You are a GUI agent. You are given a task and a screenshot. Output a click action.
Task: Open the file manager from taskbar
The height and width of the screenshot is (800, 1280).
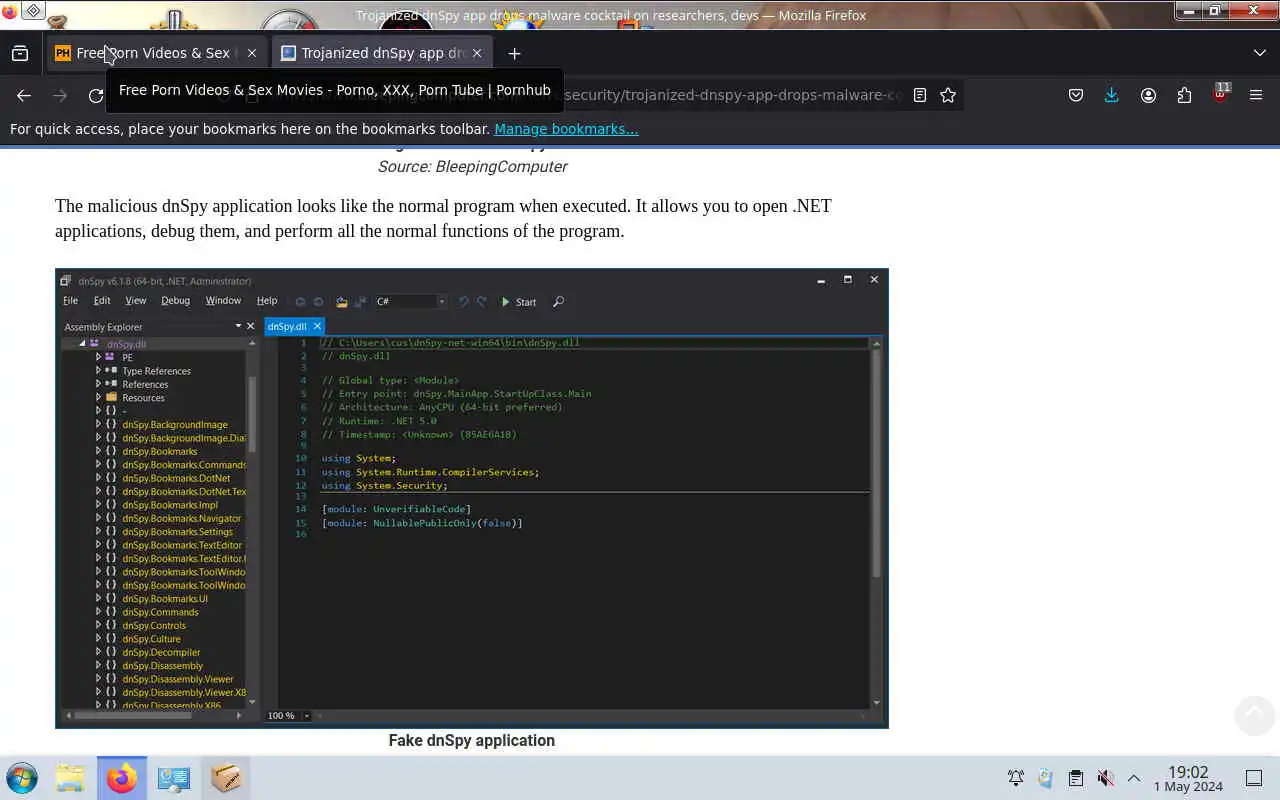[70, 778]
